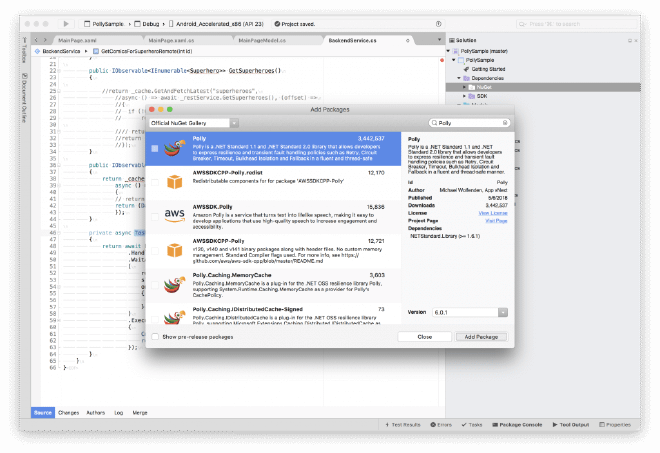Select the SDK folder in solution tree
660x453 pixels.
[x=482, y=96]
